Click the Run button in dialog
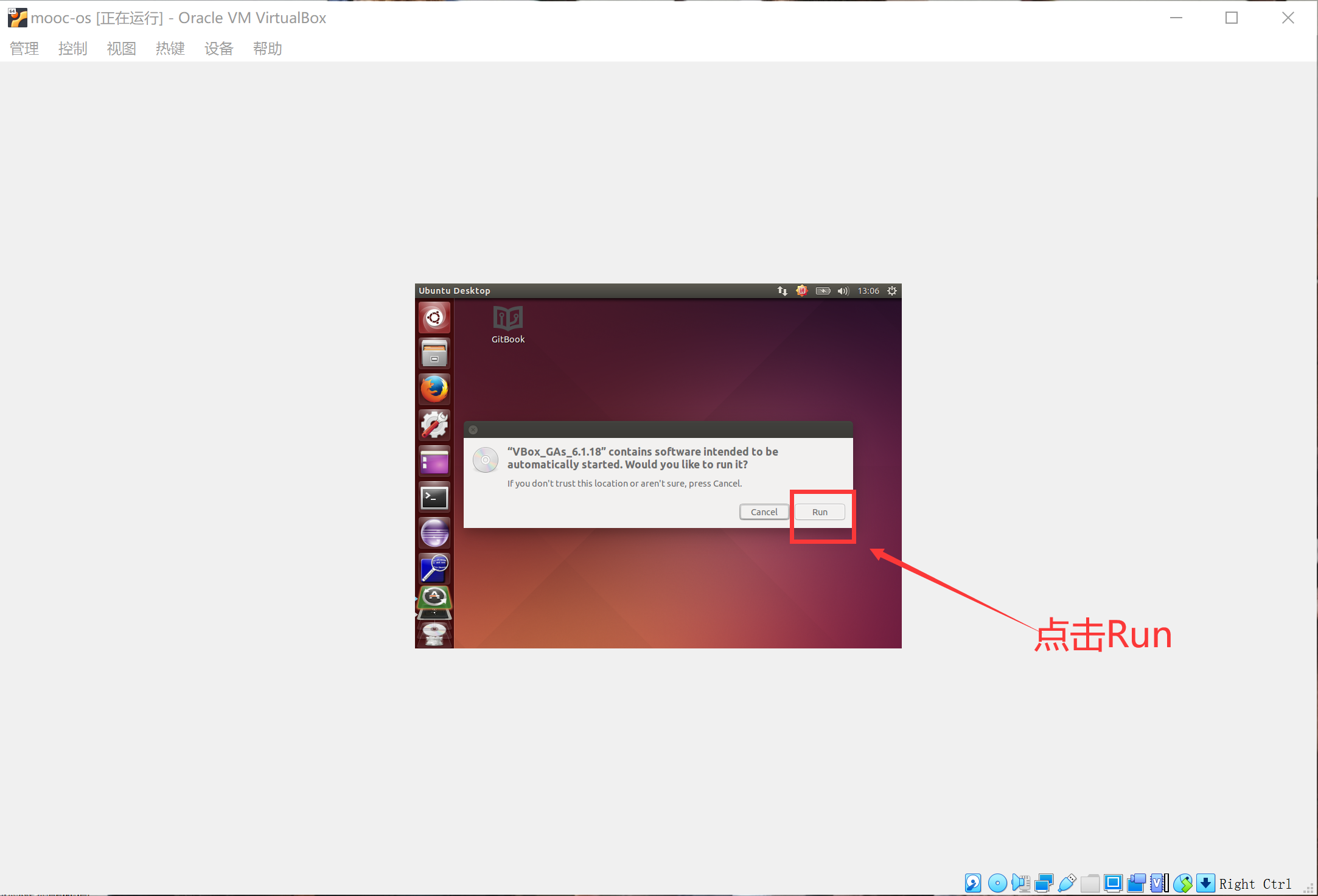The height and width of the screenshot is (896, 1318). 819,512
